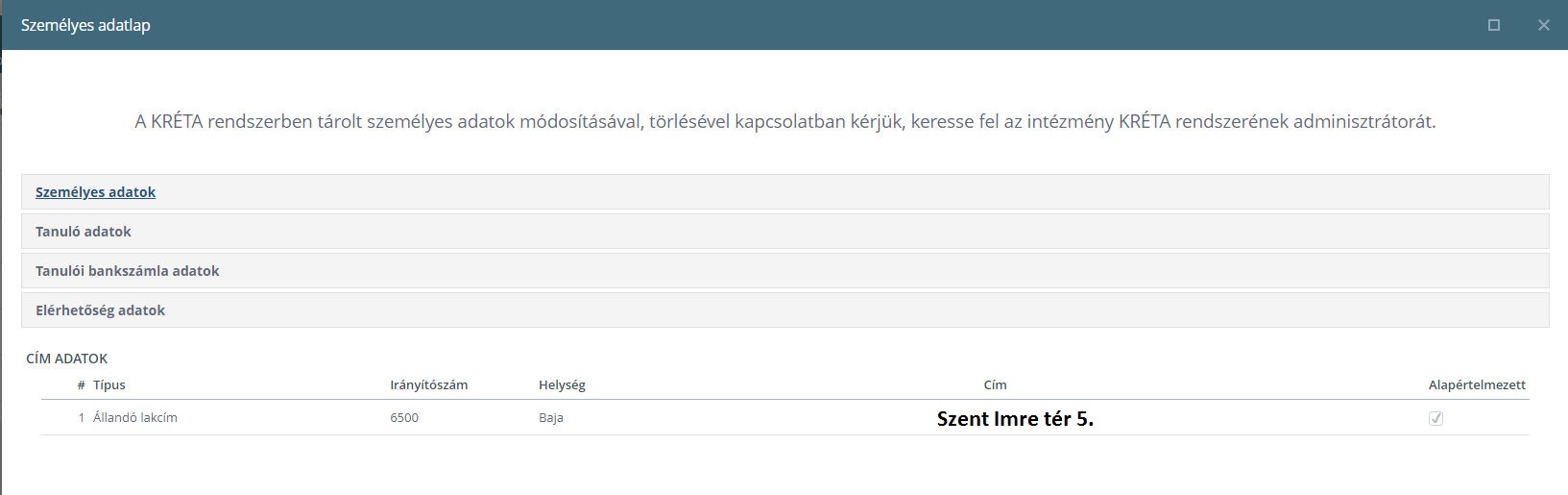Expand the Tanuló adatok section
Viewport: 1568px width, 495px height.
[x=84, y=232]
